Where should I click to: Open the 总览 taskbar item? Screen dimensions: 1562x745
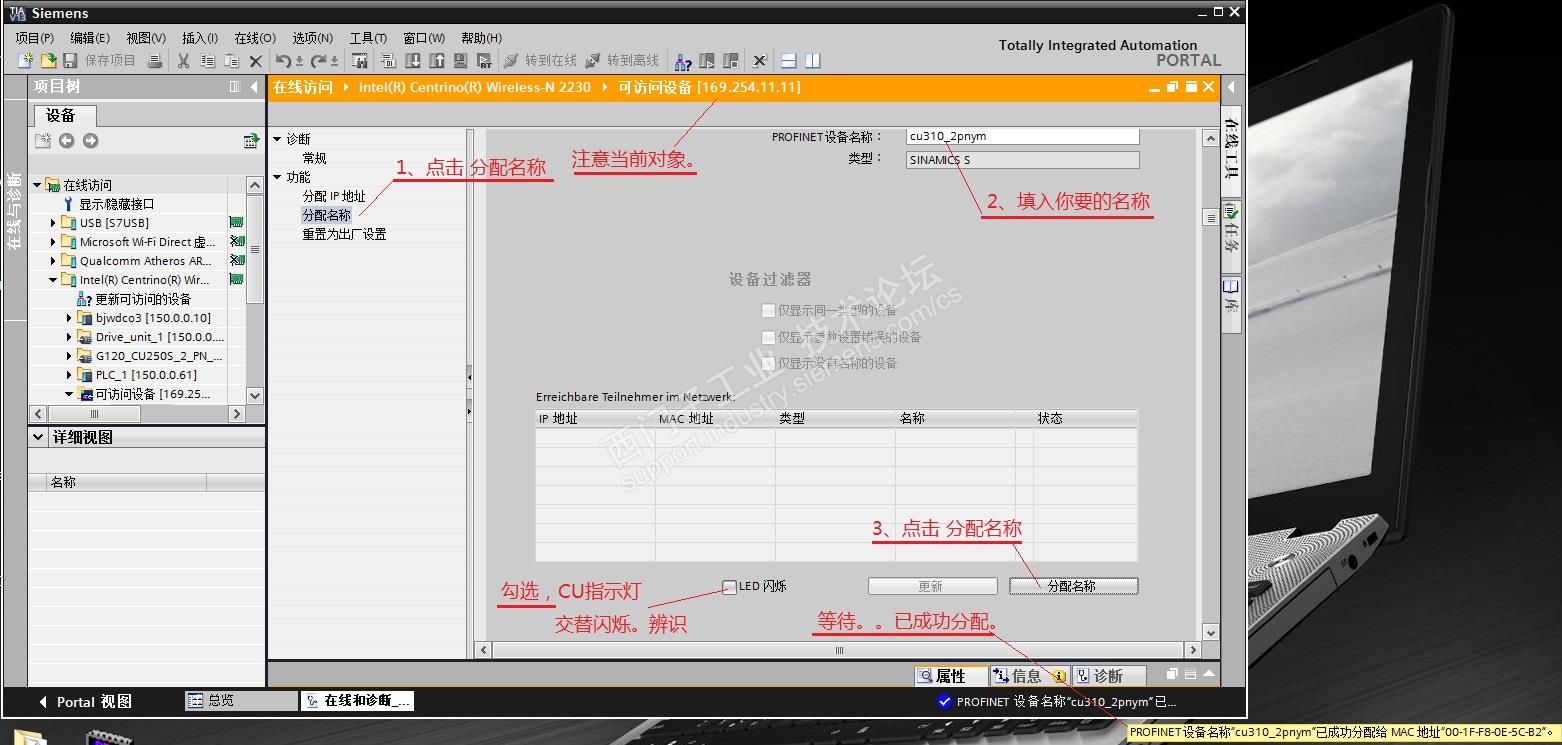tap(241, 701)
